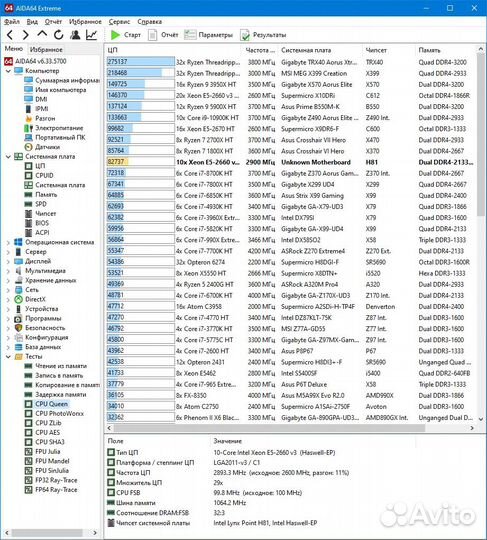The height and width of the screenshot is (540, 487).
Task: Go up one level with Up arrow
Action: pyautogui.click(x=42, y=34)
